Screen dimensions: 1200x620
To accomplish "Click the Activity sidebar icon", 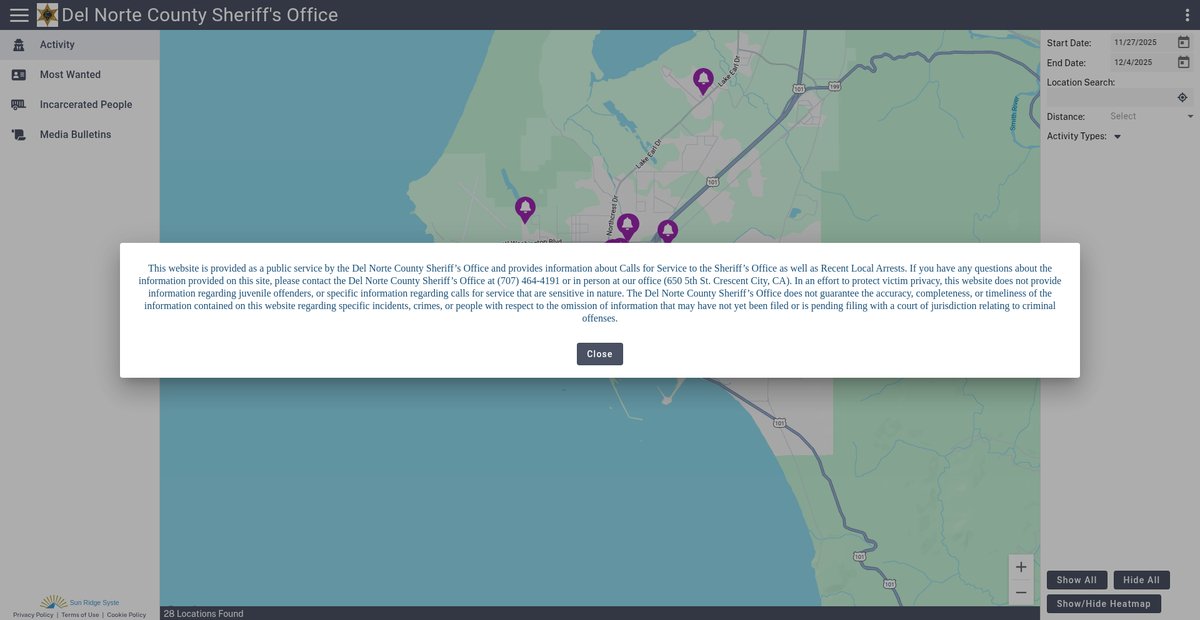I will [x=19, y=45].
